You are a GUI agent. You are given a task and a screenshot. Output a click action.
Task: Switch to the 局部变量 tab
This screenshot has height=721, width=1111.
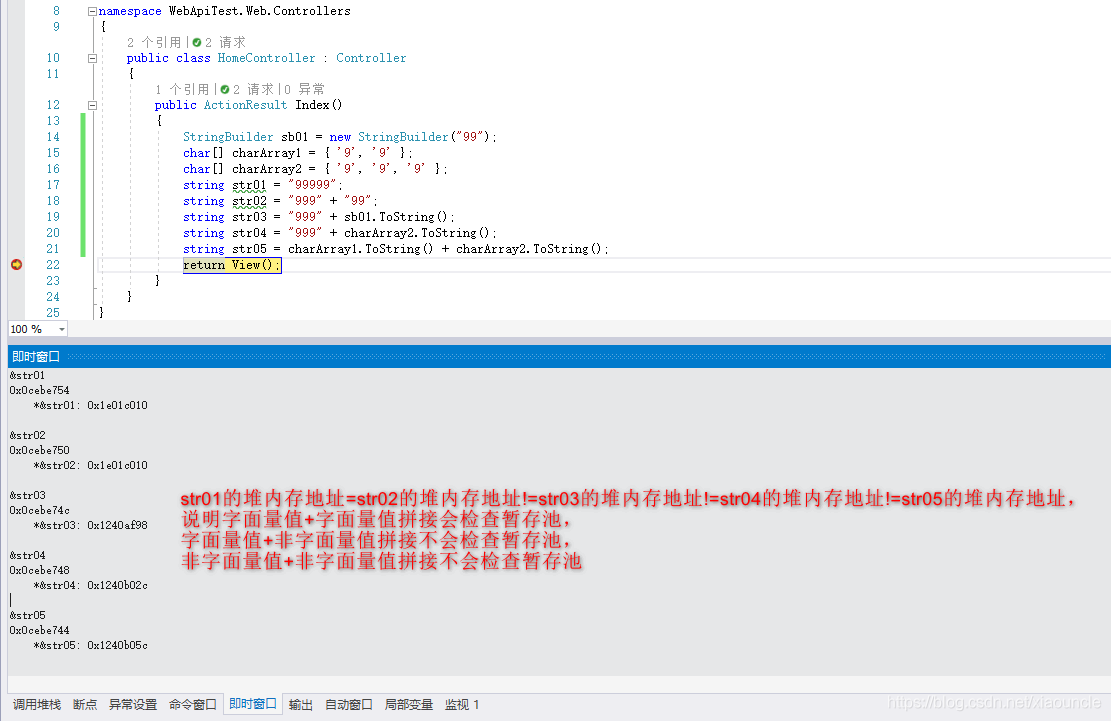(x=409, y=705)
